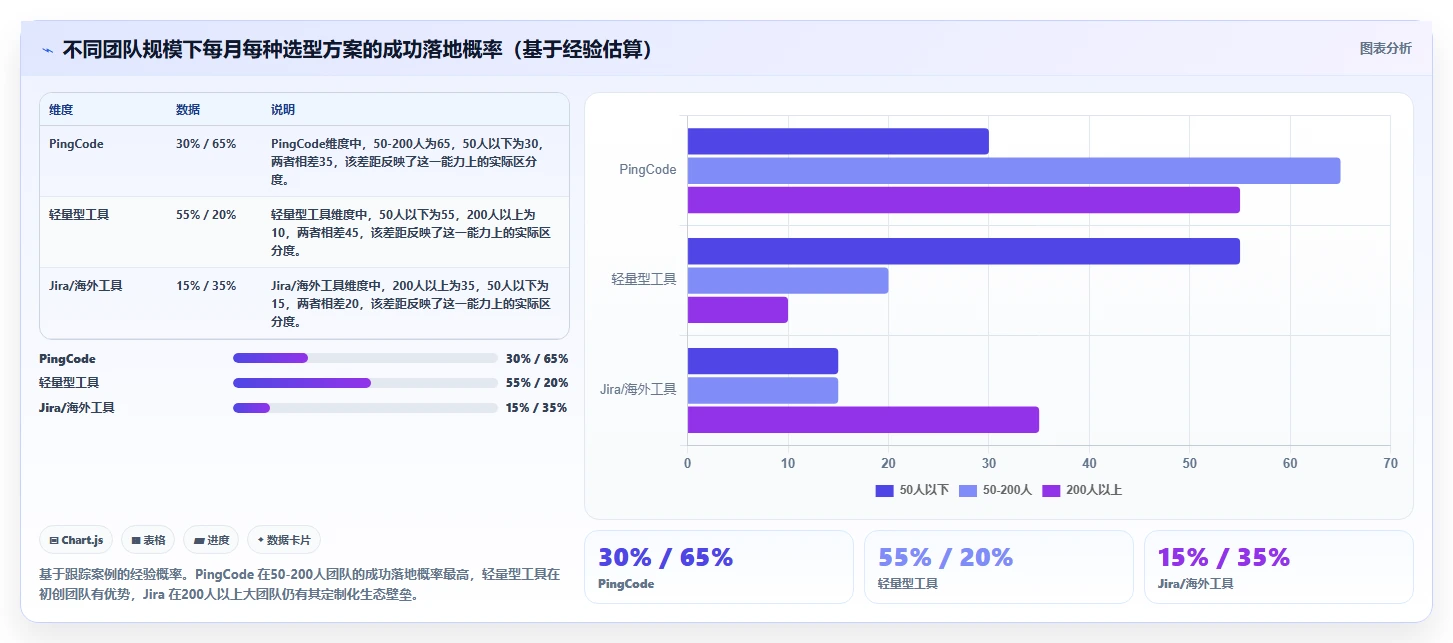Viewport: 1453px width, 643px height.
Task: Toggle the 50-200人 legend item
Action: [995, 490]
